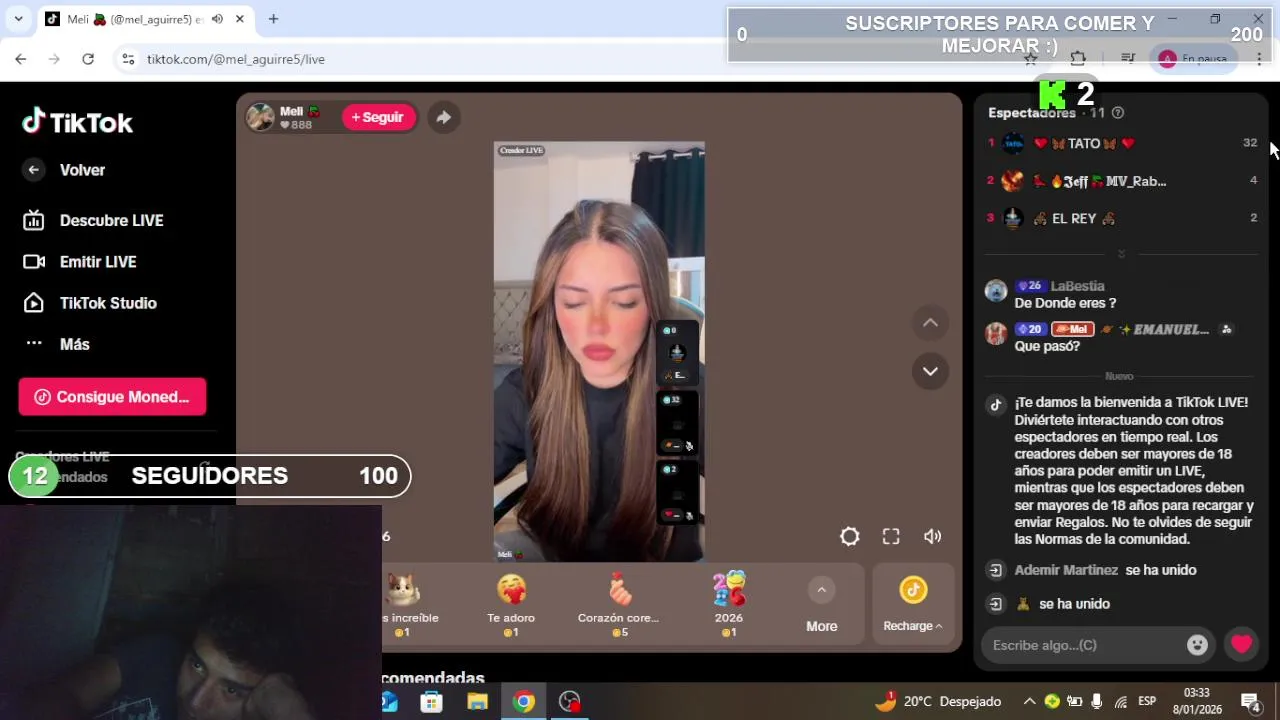Click the 'Escribe algo' chat input
1280x720 pixels.
click(1085, 645)
